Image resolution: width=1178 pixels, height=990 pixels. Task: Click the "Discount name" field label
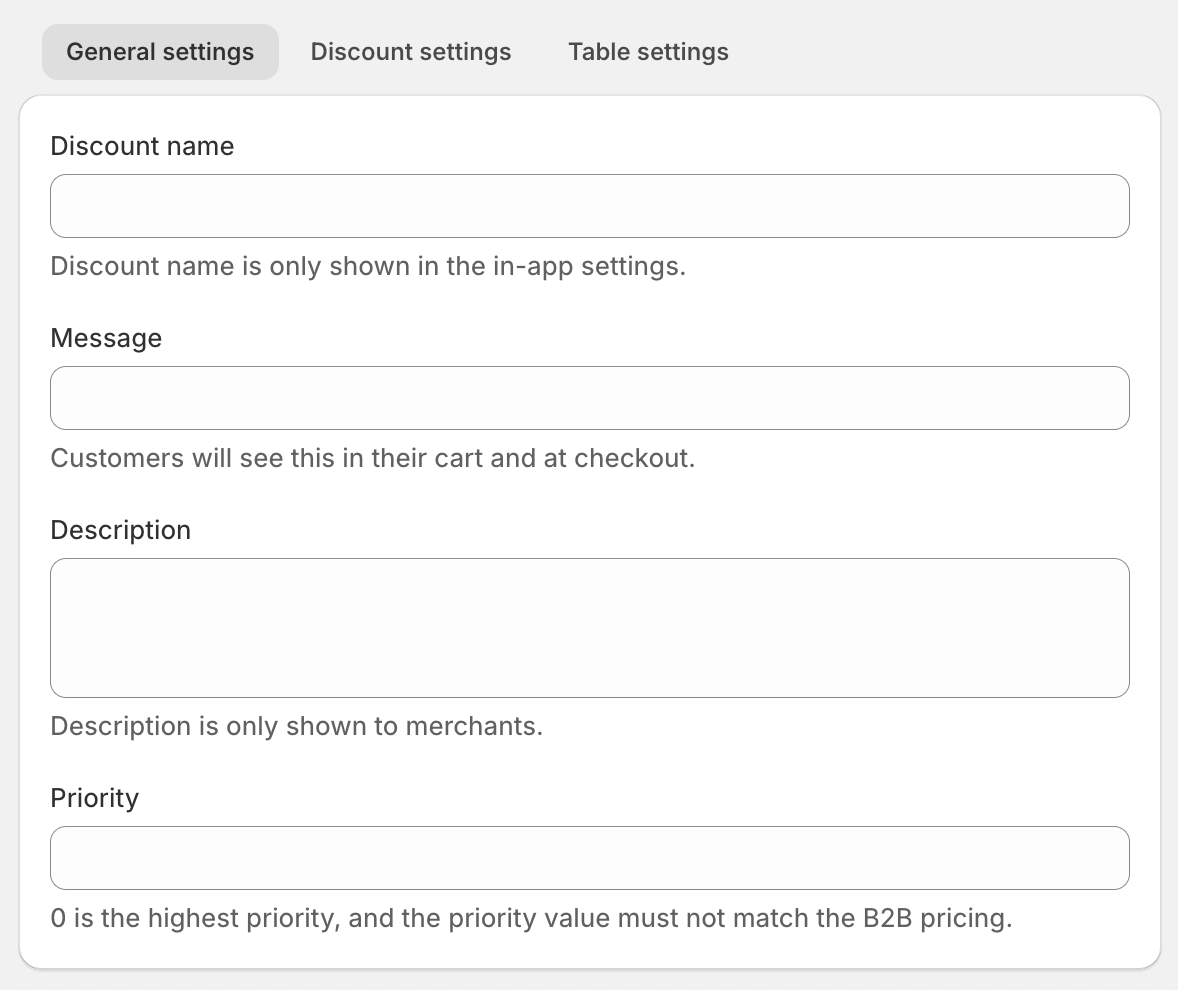142,146
